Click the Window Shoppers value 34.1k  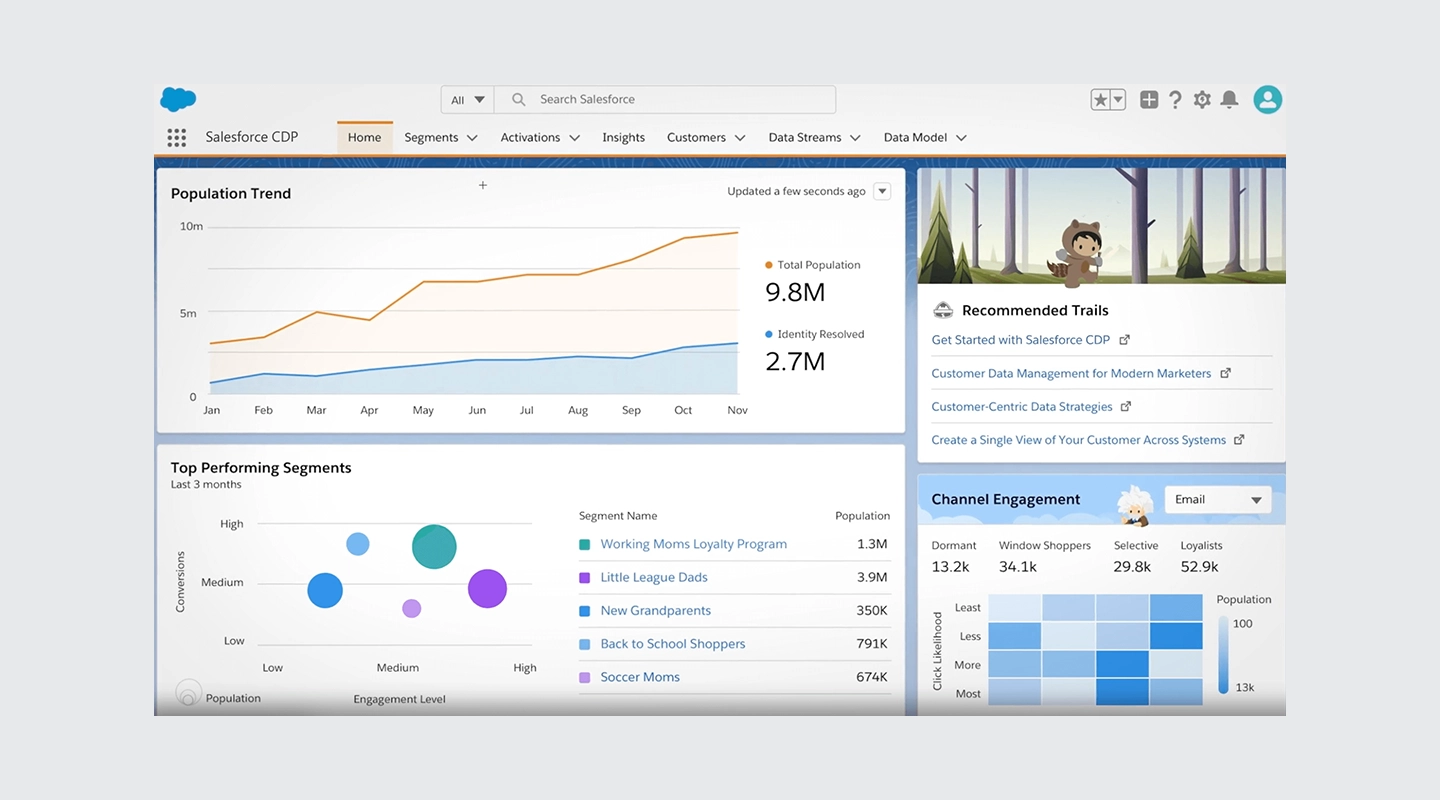[x=1017, y=567]
